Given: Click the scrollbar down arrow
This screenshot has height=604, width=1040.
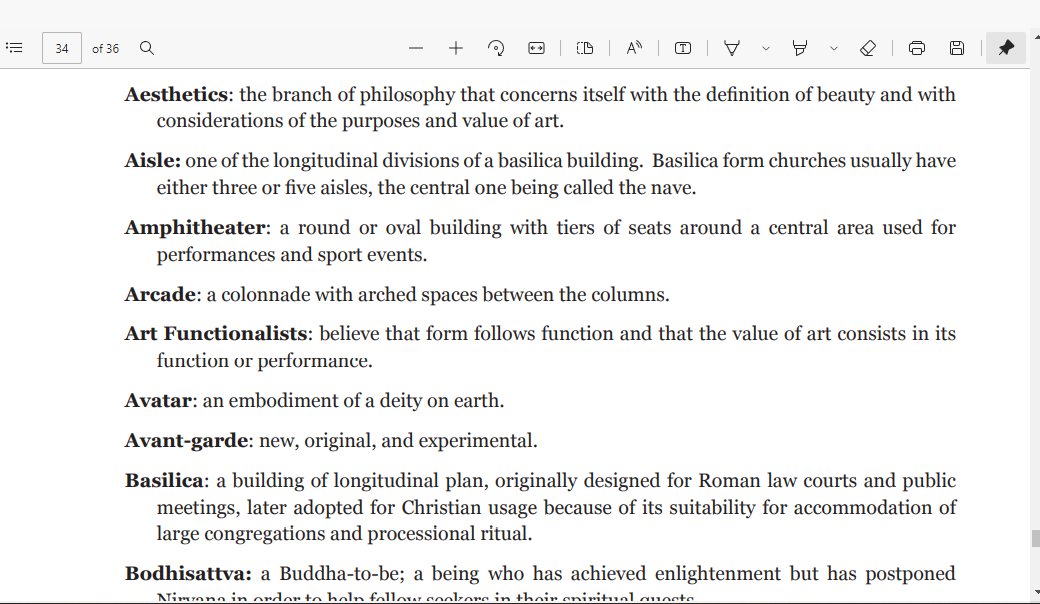Looking at the screenshot, I should 1035,593.
